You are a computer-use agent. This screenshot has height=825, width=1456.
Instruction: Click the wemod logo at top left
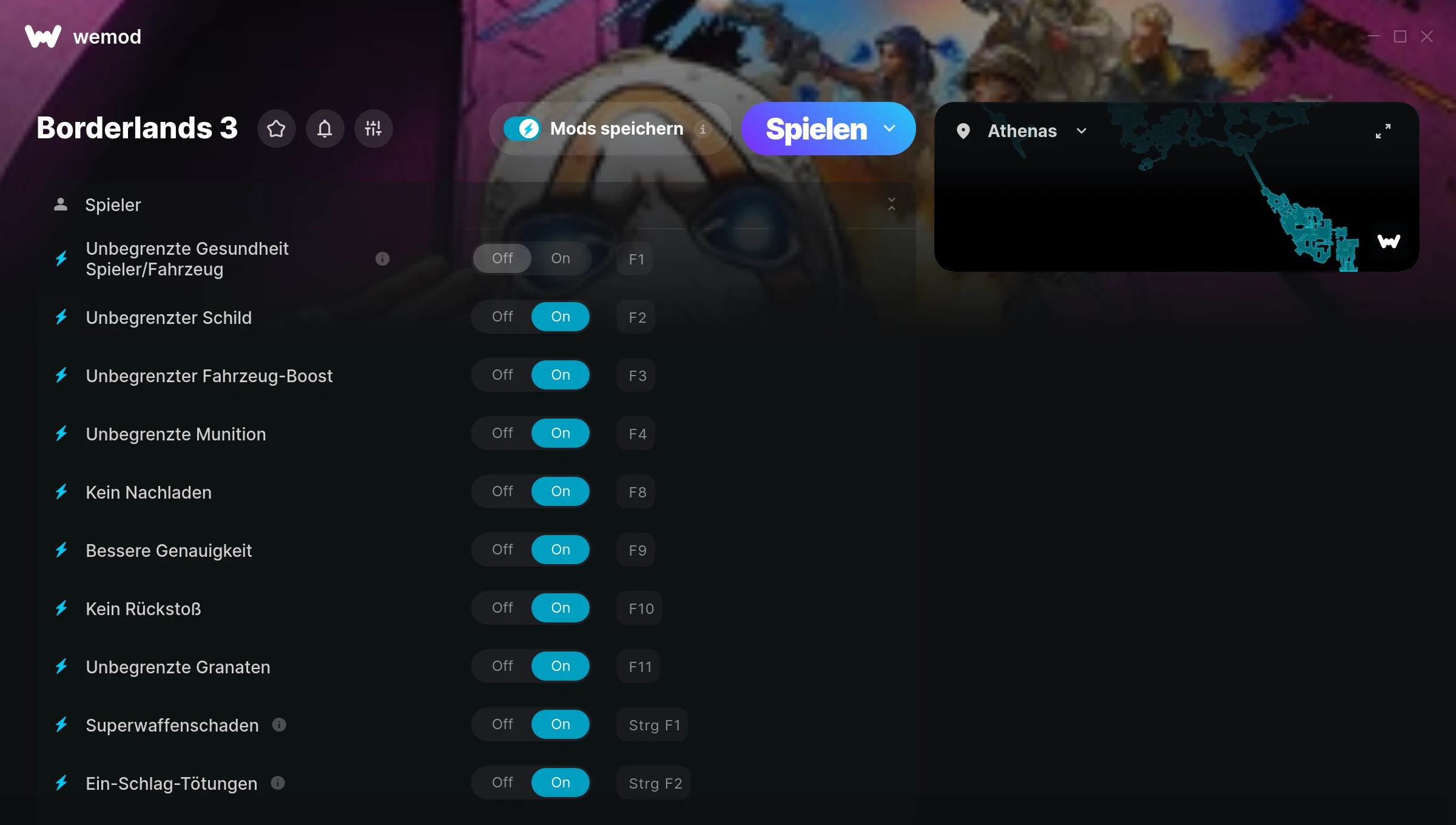(x=83, y=36)
